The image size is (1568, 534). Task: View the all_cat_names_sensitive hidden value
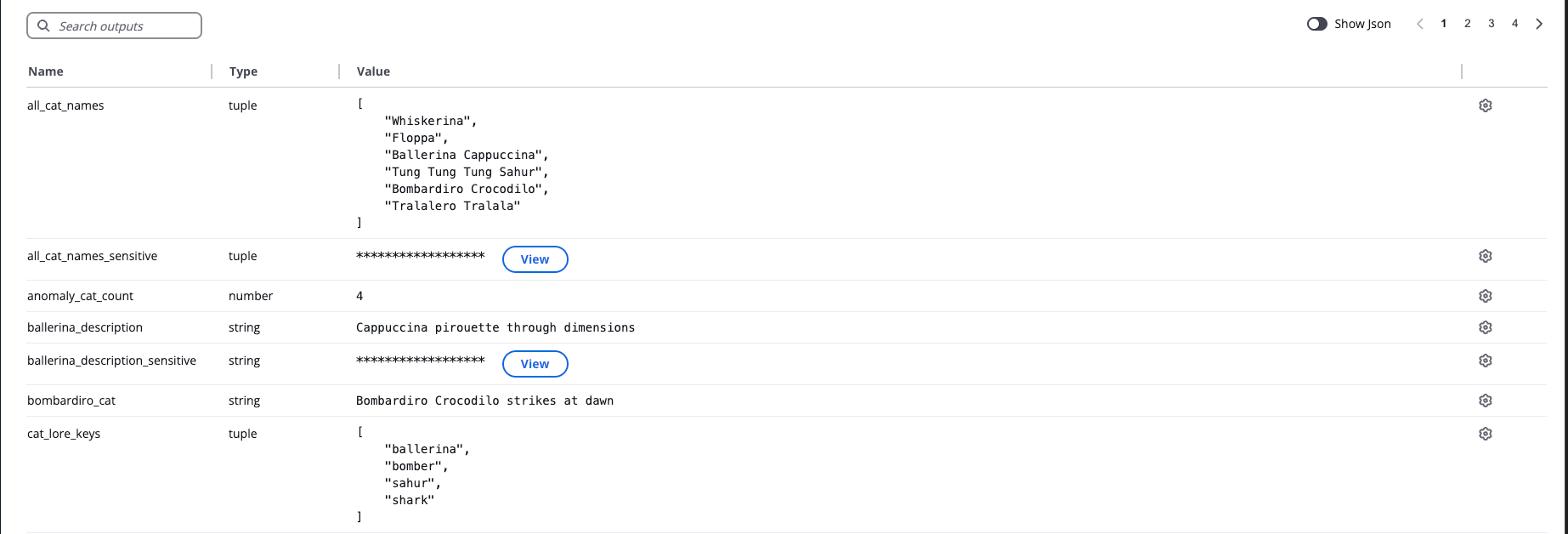point(535,259)
